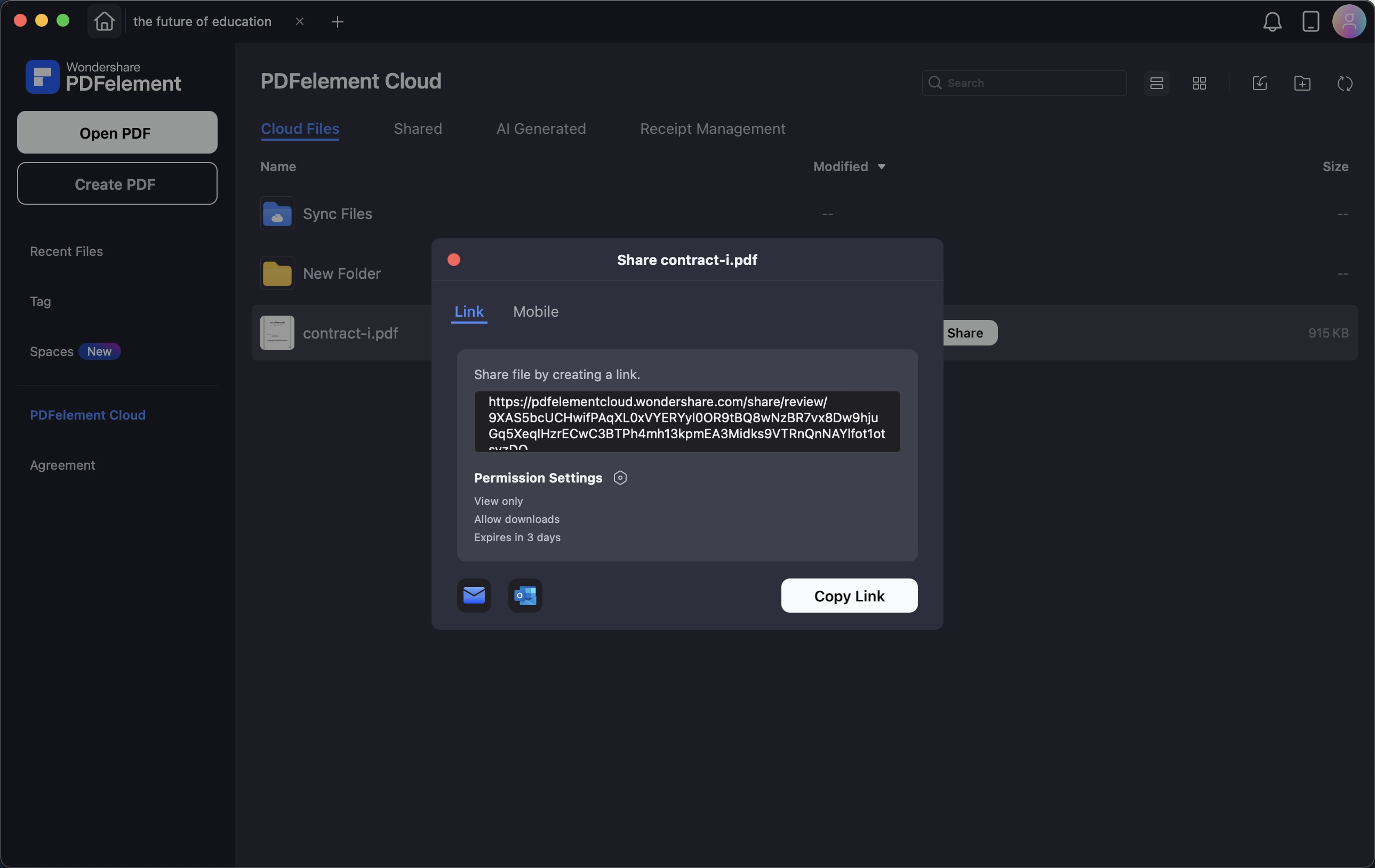The height and width of the screenshot is (868, 1375).
Task: Click the Open PDF button
Action: [x=117, y=132]
